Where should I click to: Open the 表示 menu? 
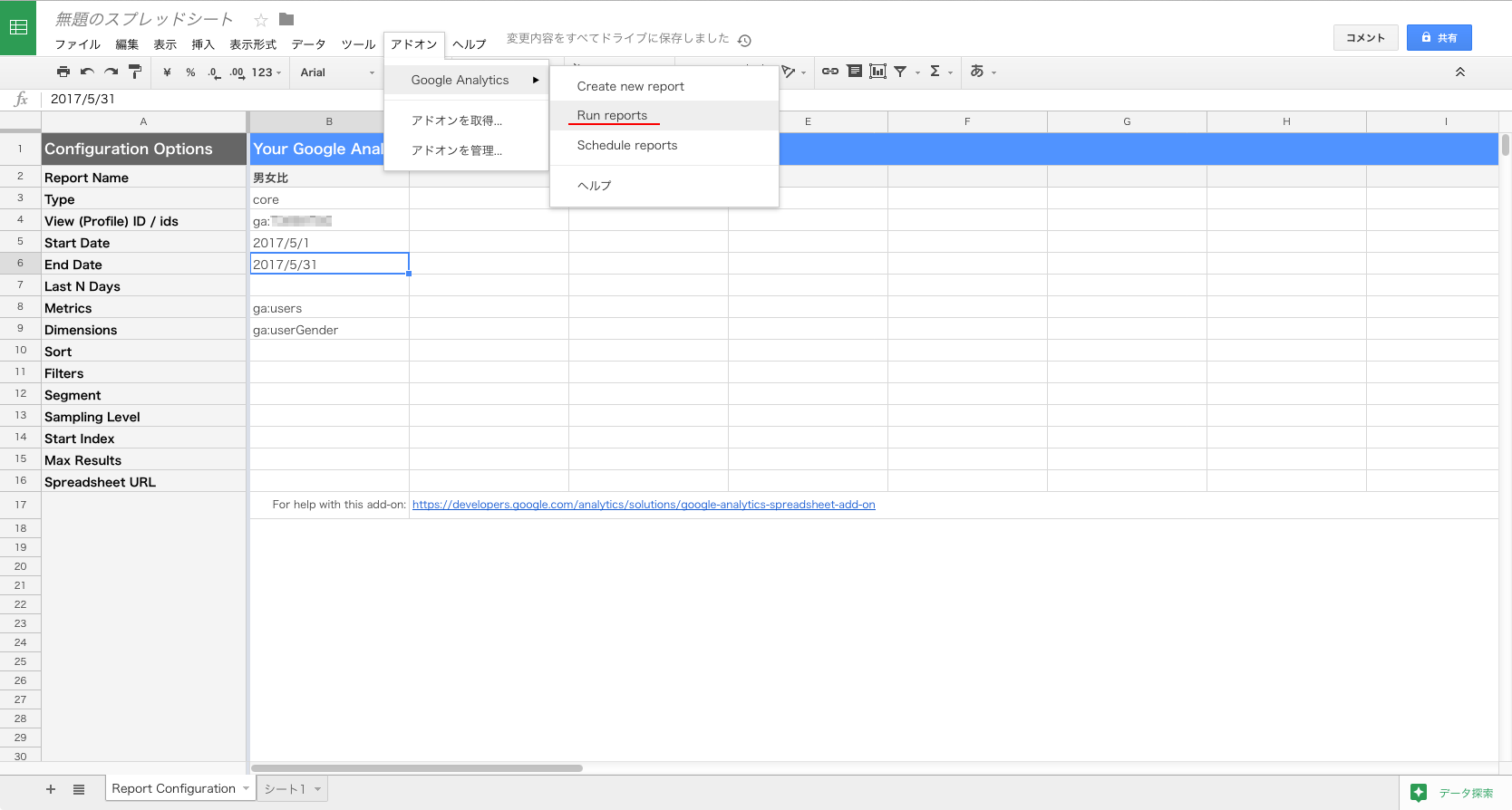coord(165,44)
